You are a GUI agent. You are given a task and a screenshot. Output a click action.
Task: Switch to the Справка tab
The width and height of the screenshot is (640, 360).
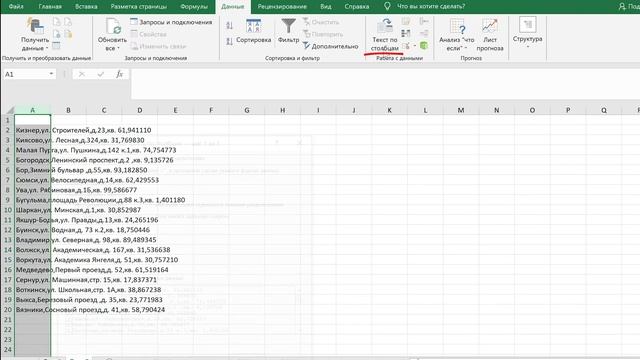coord(357,7)
